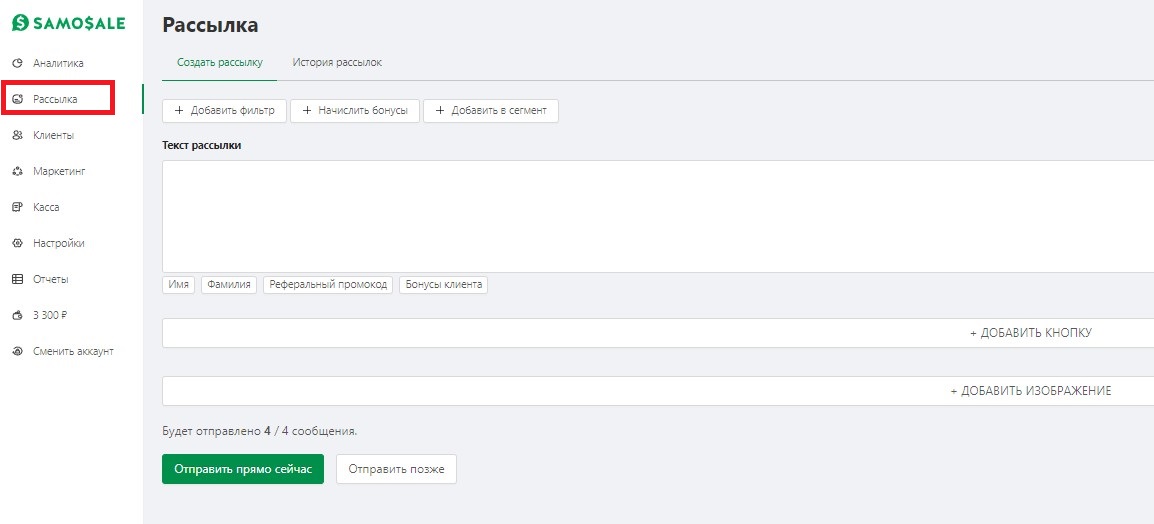Click the Настройки gear icon
Image resolution: width=1154 pixels, height=524 pixels.
(x=18, y=244)
